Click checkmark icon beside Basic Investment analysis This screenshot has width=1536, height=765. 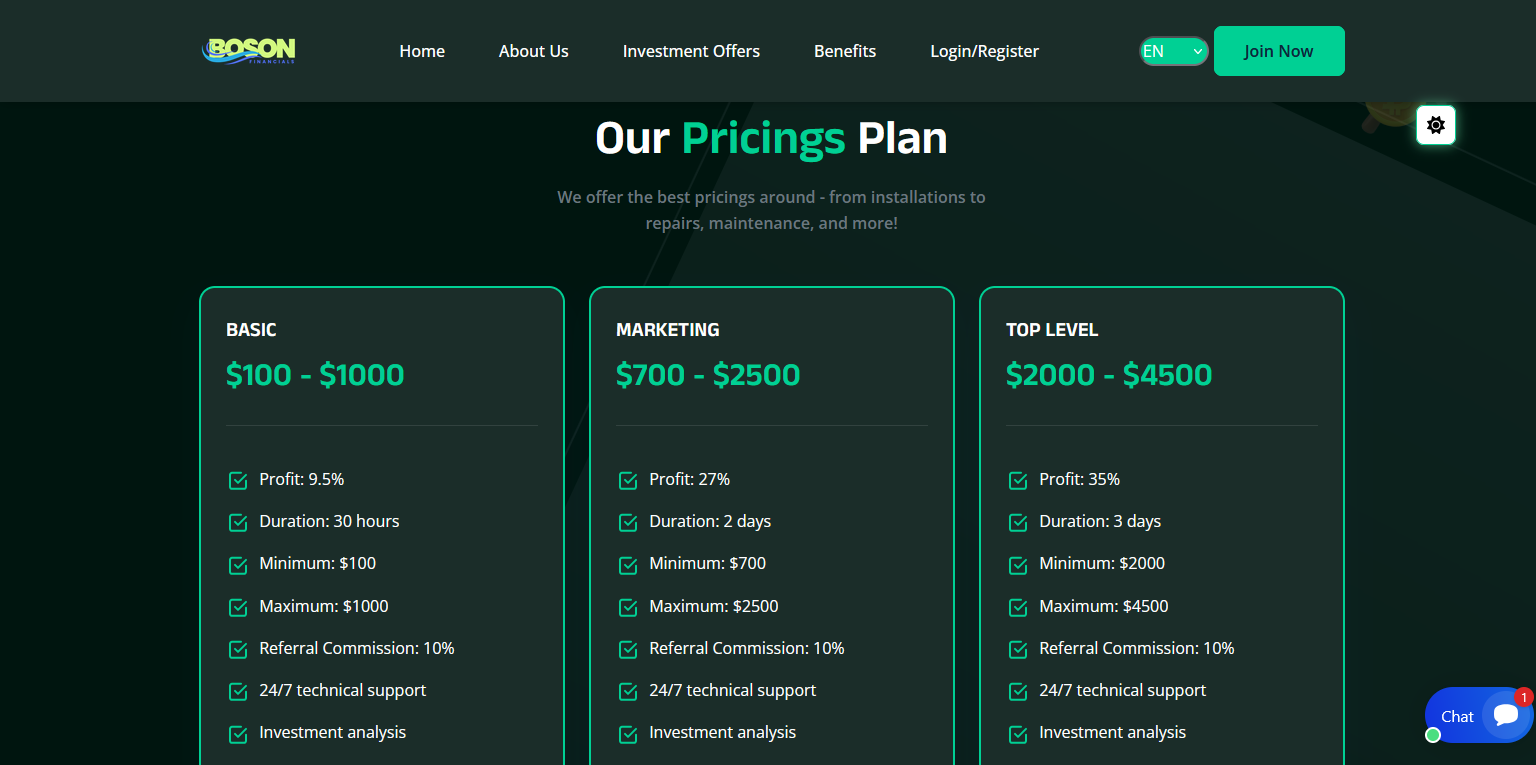(x=238, y=733)
